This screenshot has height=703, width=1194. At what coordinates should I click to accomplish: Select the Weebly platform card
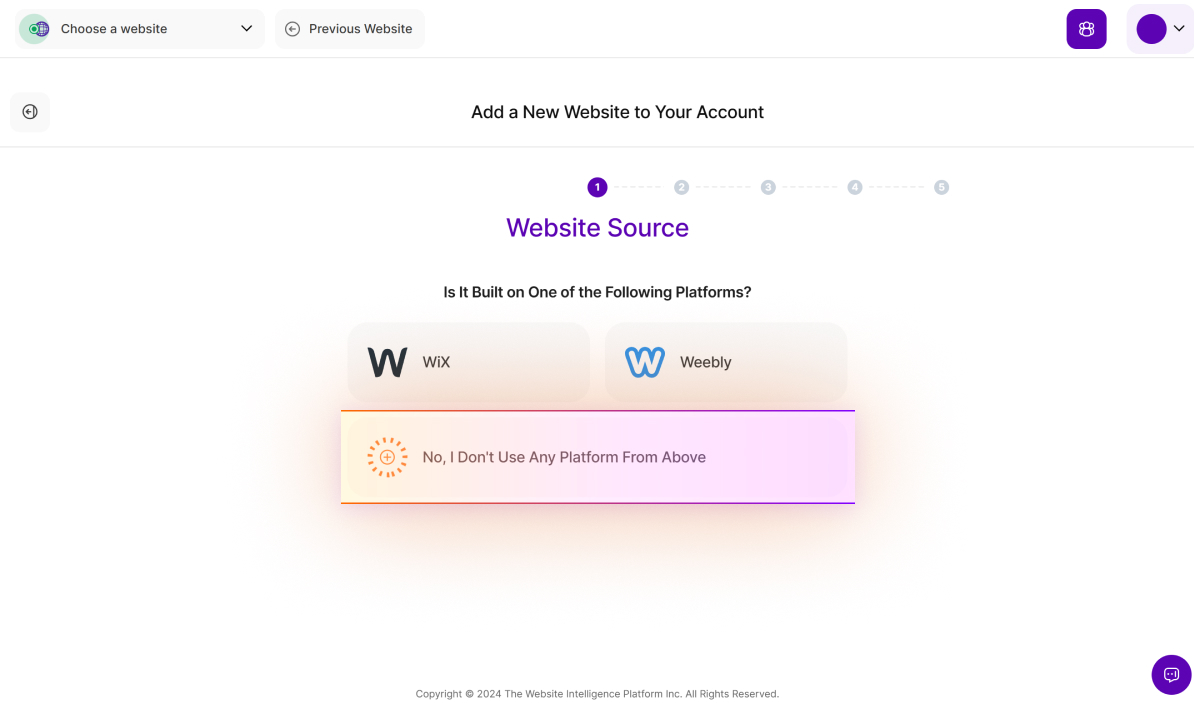(x=726, y=362)
